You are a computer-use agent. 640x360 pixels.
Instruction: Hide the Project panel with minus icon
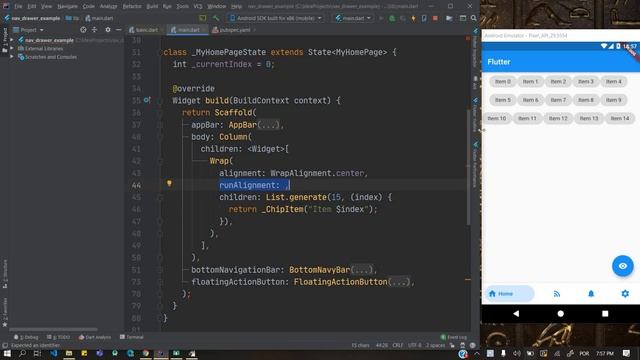coord(118,30)
